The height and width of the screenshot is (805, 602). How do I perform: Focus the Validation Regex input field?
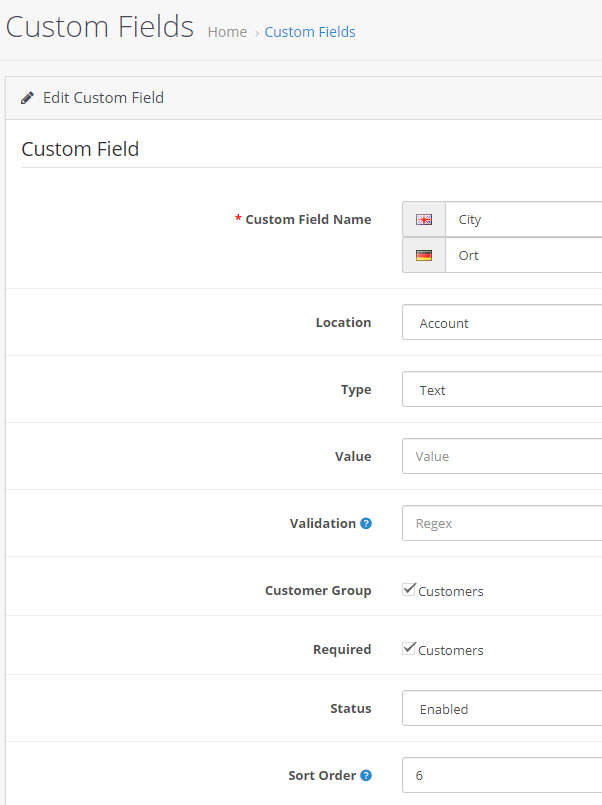point(502,523)
